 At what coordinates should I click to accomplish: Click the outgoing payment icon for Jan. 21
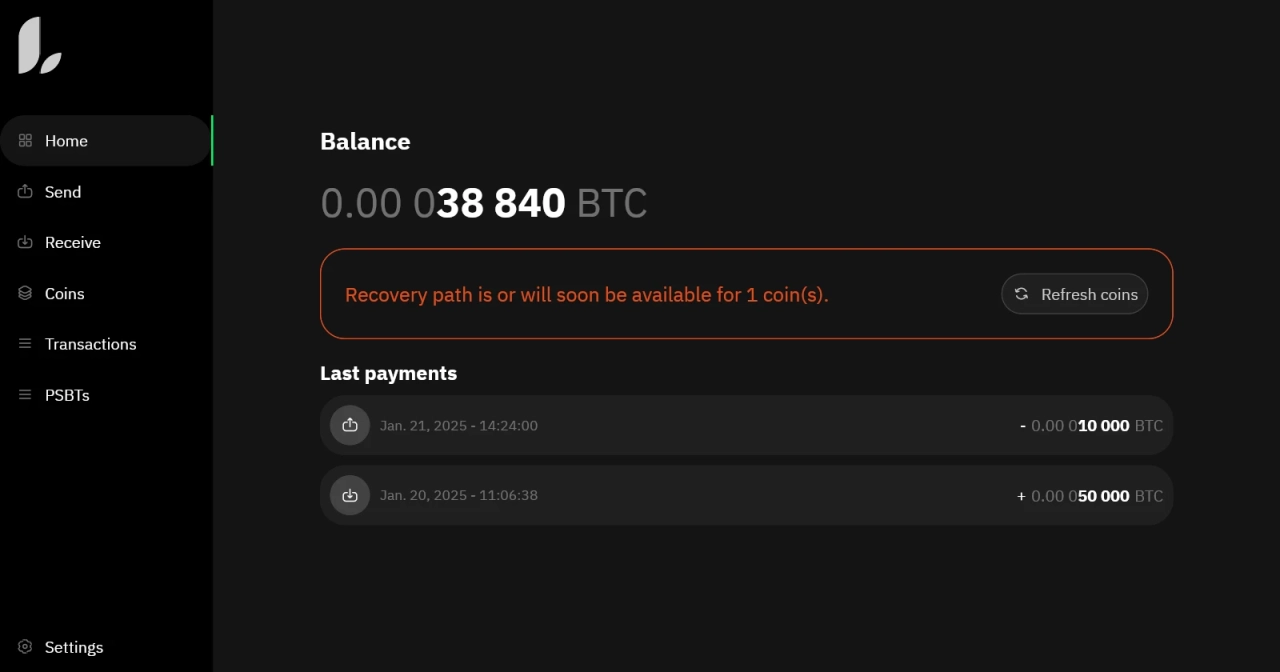point(350,425)
